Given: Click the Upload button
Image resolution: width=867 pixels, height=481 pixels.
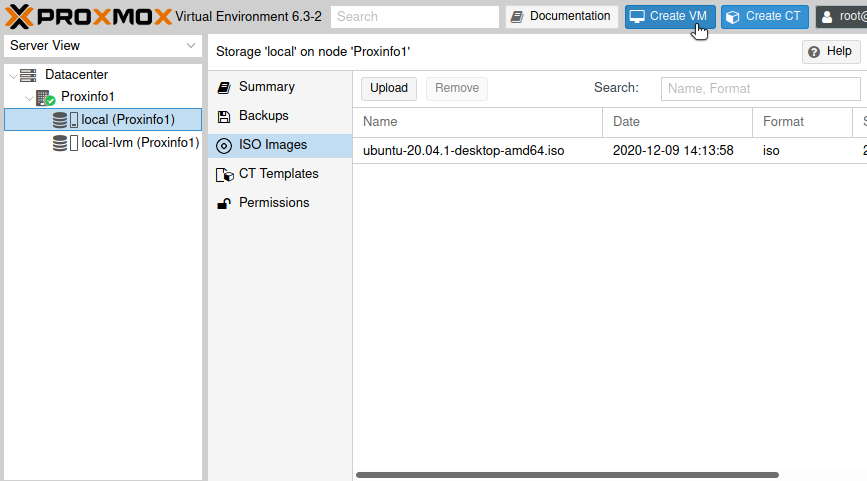Looking at the screenshot, I should click(389, 88).
